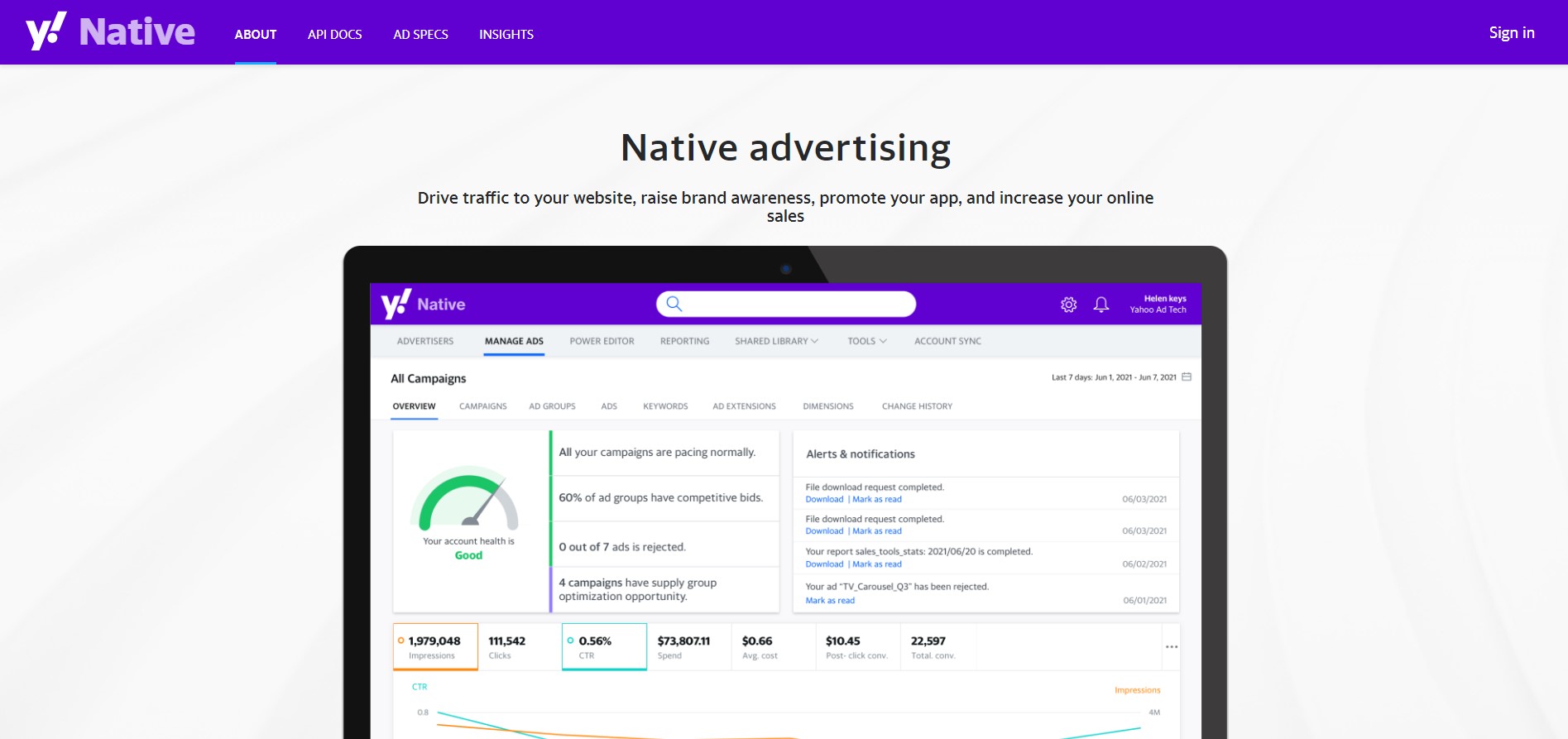Open the calendar icon beside date range
The height and width of the screenshot is (739, 1568).
point(1187,377)
